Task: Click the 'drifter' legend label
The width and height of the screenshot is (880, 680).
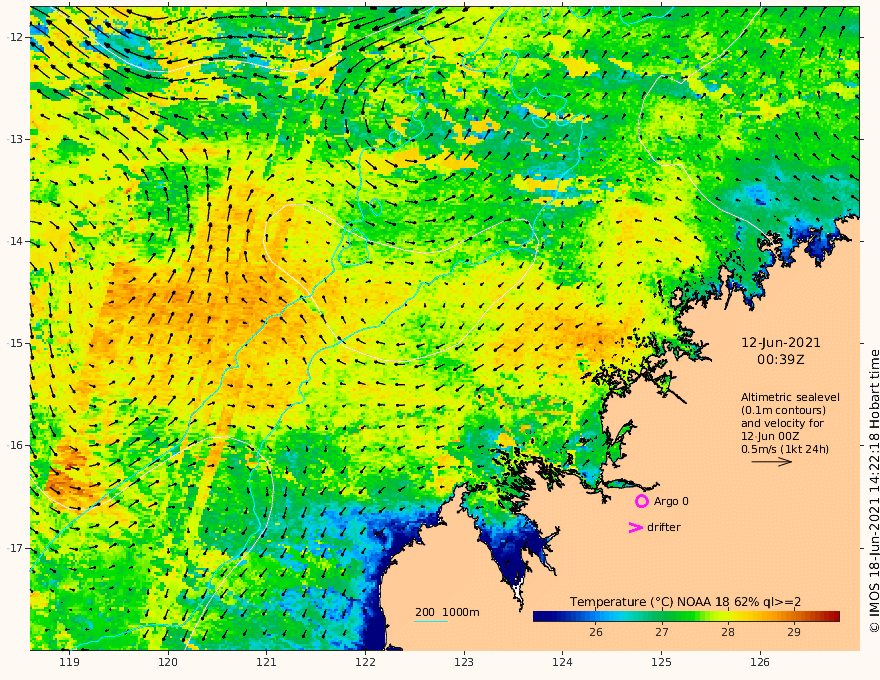Action: (x=663, y=527)
